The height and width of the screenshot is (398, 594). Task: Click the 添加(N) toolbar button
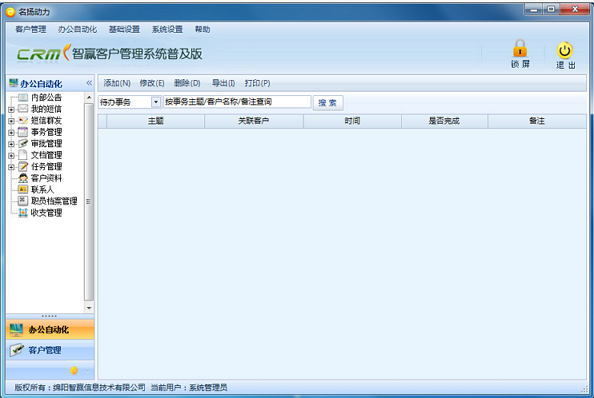click(117, 83)
